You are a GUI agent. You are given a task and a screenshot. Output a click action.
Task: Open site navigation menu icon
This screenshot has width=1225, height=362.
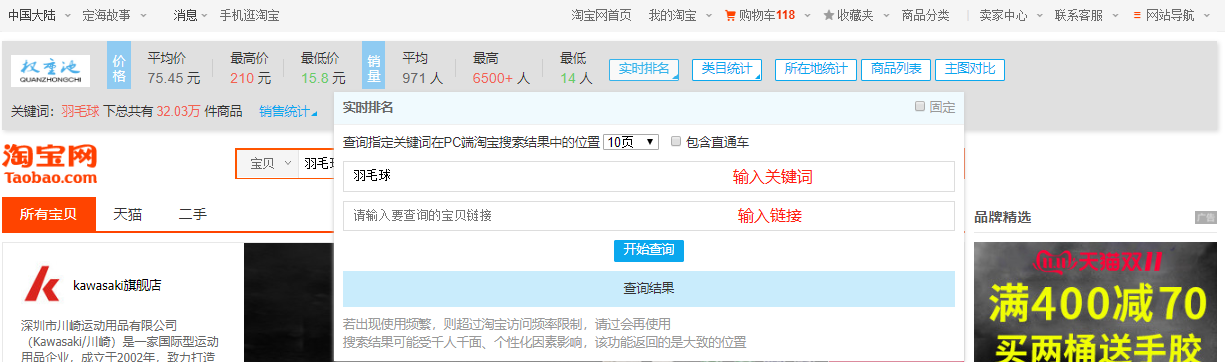tap(1136, 15)
